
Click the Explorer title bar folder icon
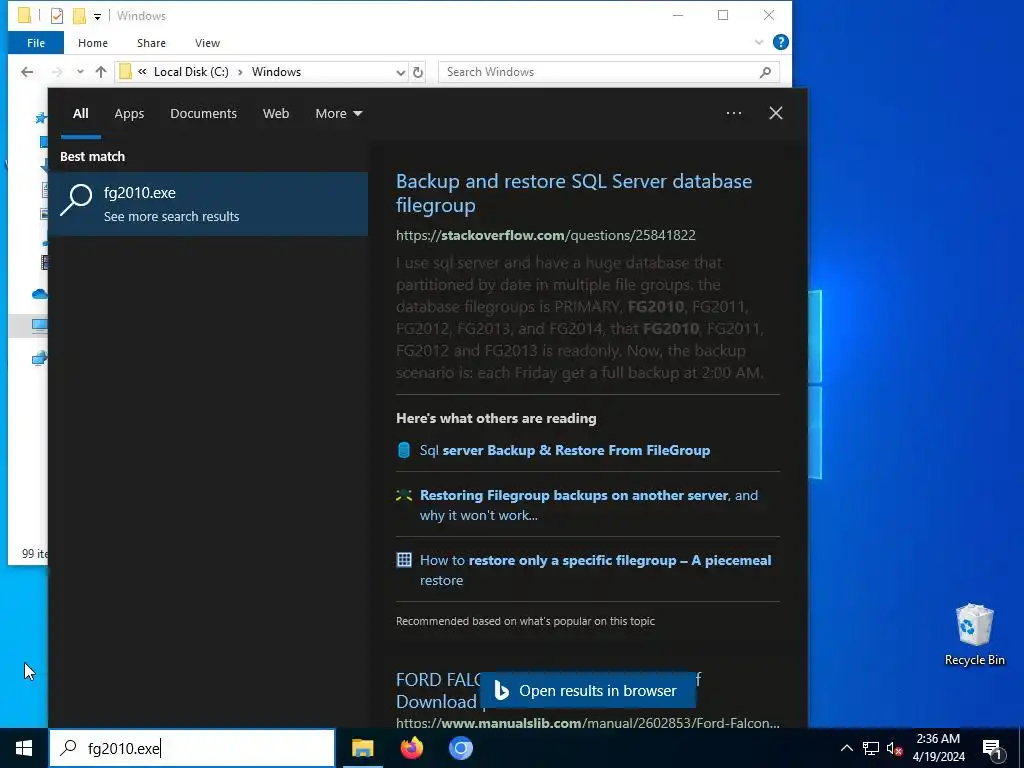click(x=24, y=16)
